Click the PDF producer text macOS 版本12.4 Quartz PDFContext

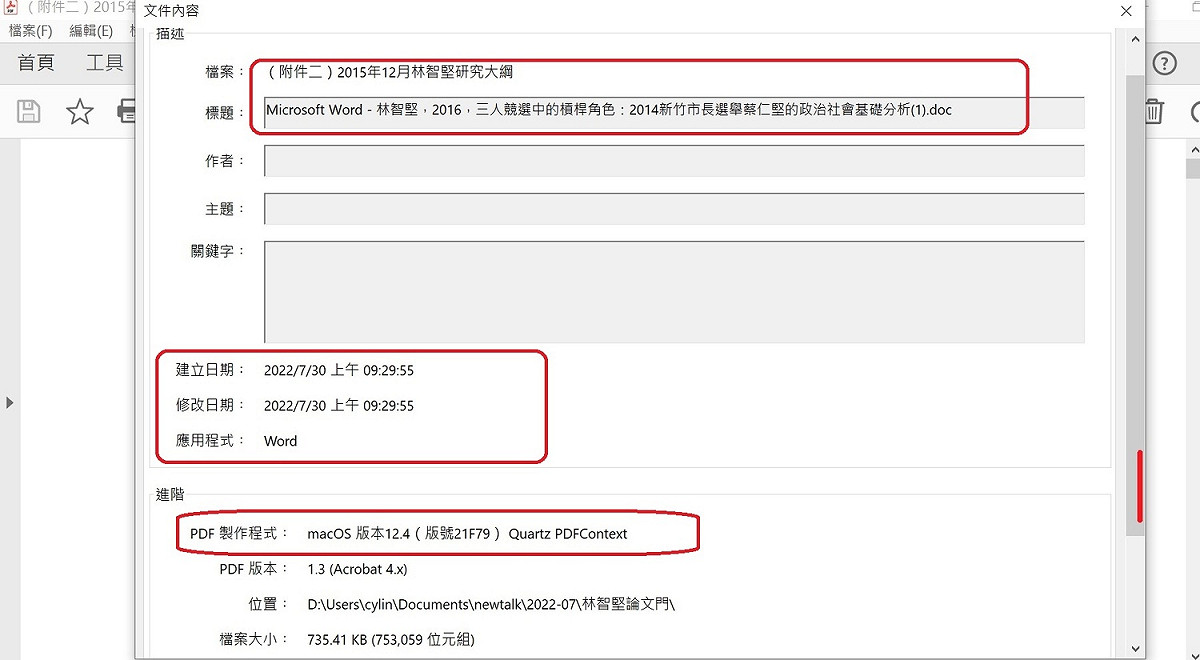click(x=467, y=534)
